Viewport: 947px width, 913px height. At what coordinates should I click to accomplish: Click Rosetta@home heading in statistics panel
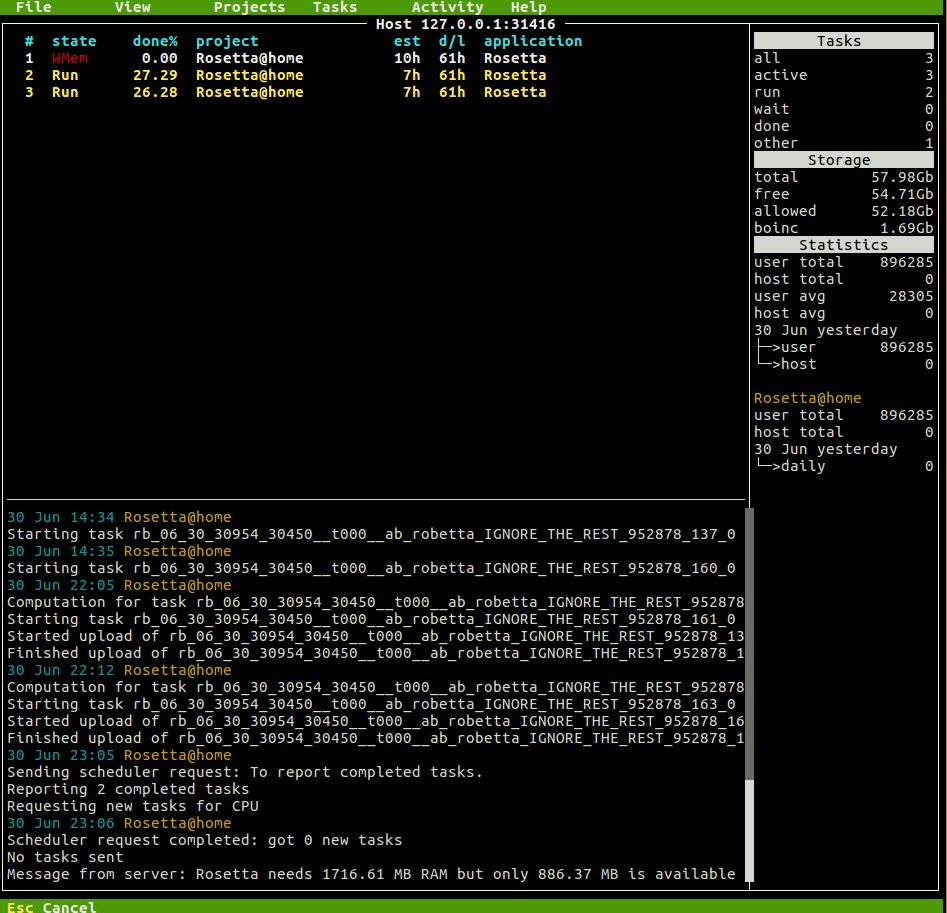tap(807, 398)
